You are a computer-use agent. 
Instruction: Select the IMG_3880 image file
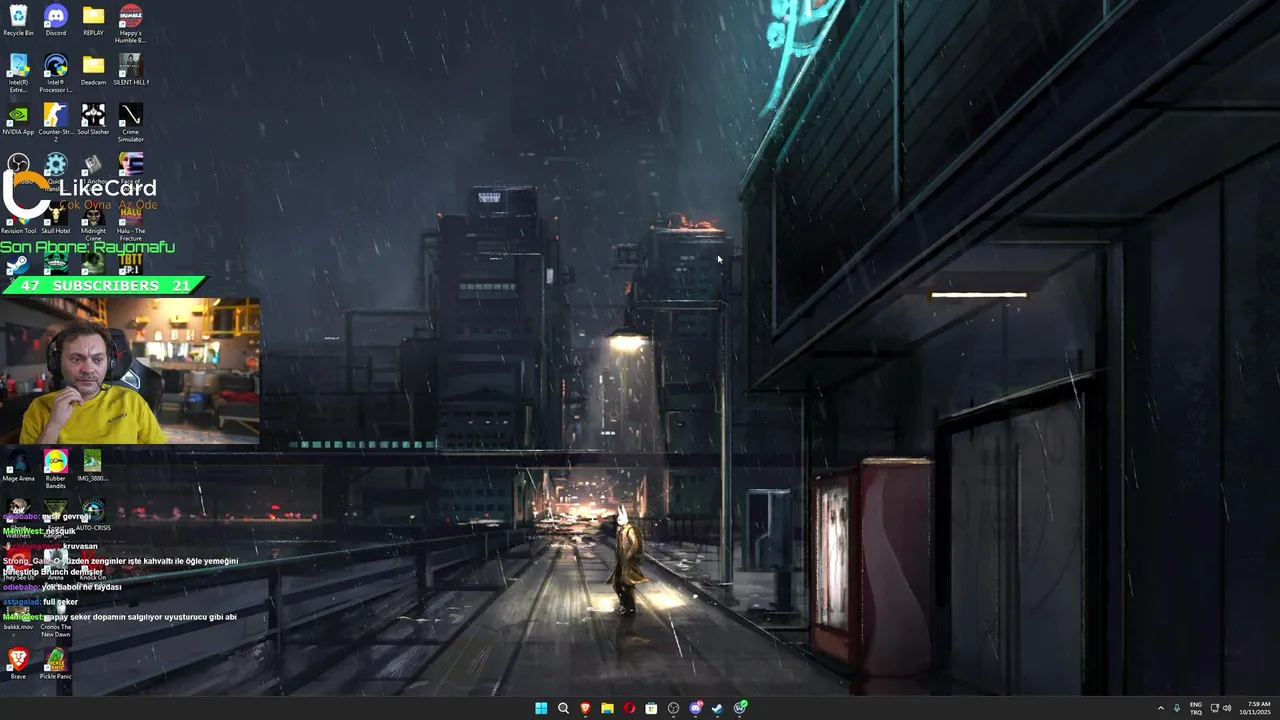coord(93,466)
